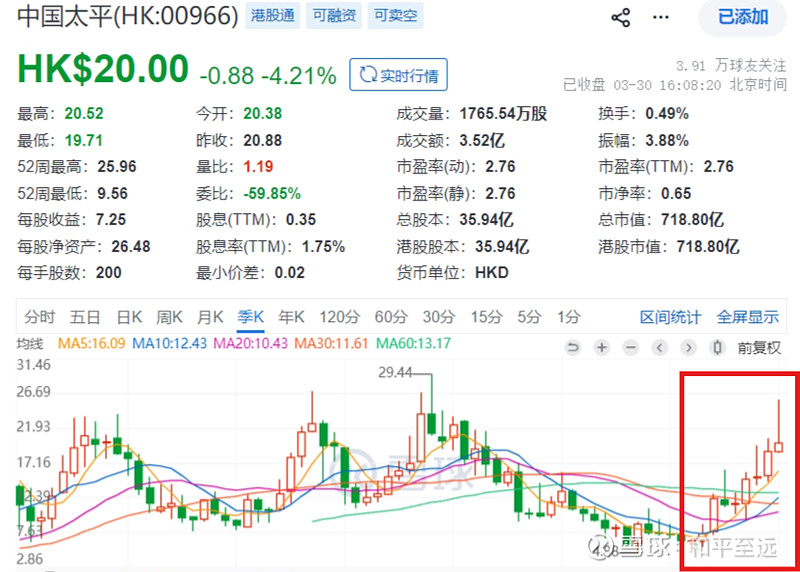
Task: Select the 年K chart tab
Action: (x=291, y=317)
